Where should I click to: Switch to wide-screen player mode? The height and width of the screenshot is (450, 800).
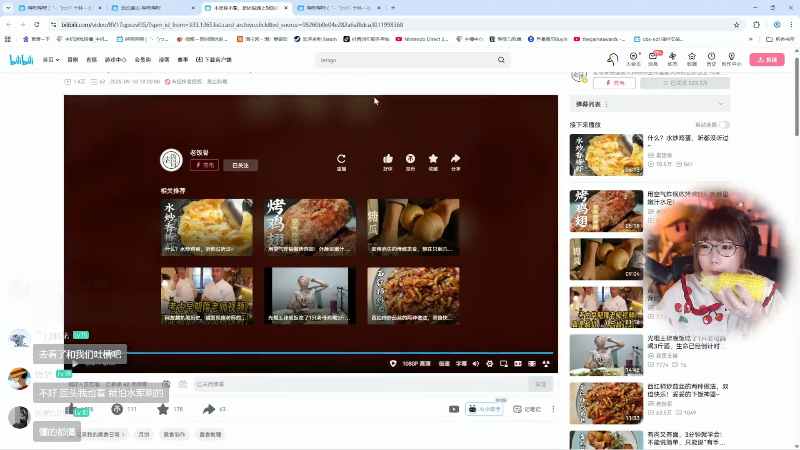pos(518,364)
